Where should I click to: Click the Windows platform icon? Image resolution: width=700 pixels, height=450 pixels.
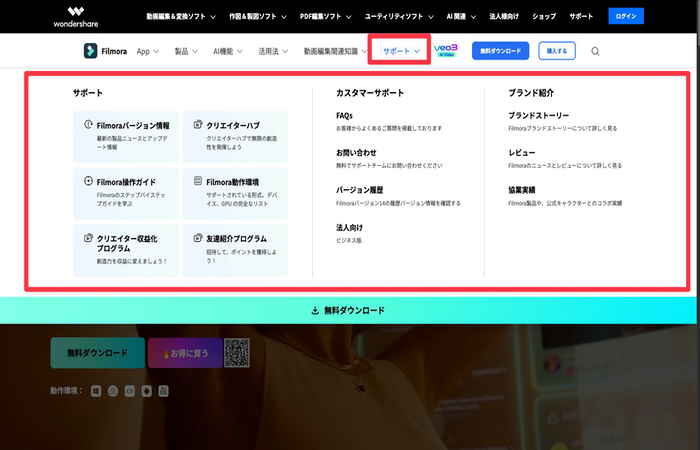96,389
